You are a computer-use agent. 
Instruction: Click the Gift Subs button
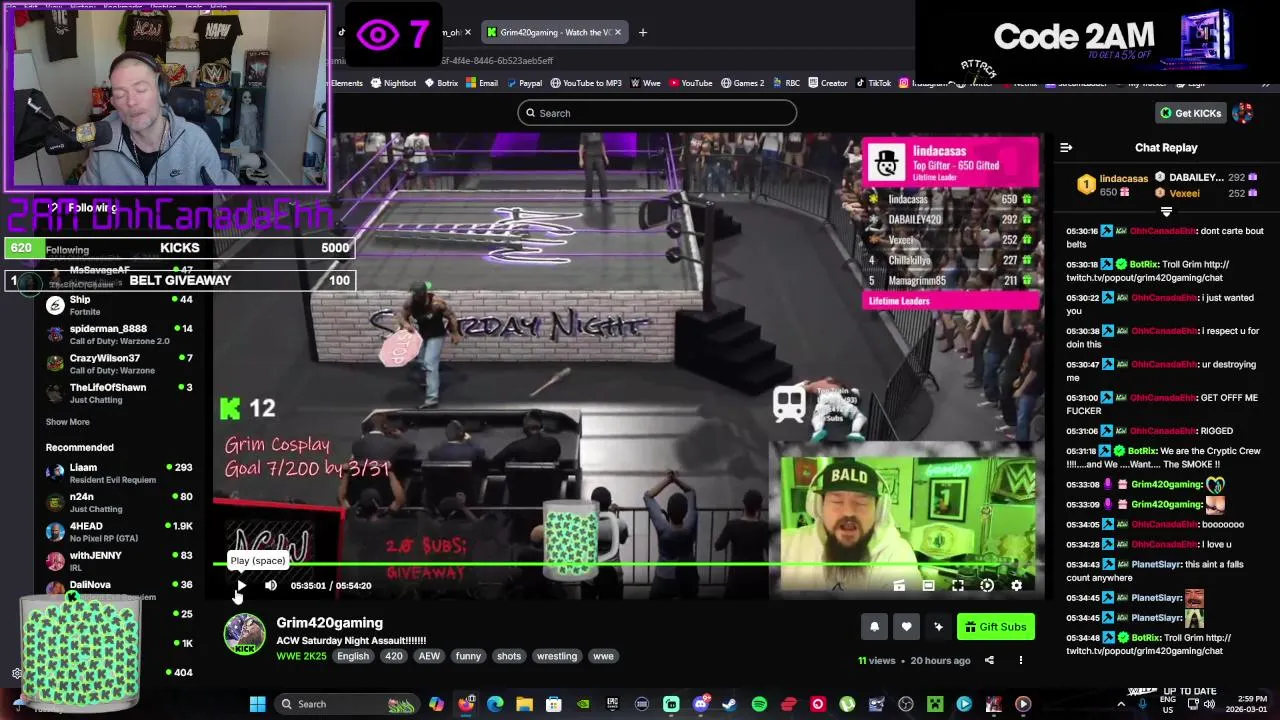(x=996, y=627)
